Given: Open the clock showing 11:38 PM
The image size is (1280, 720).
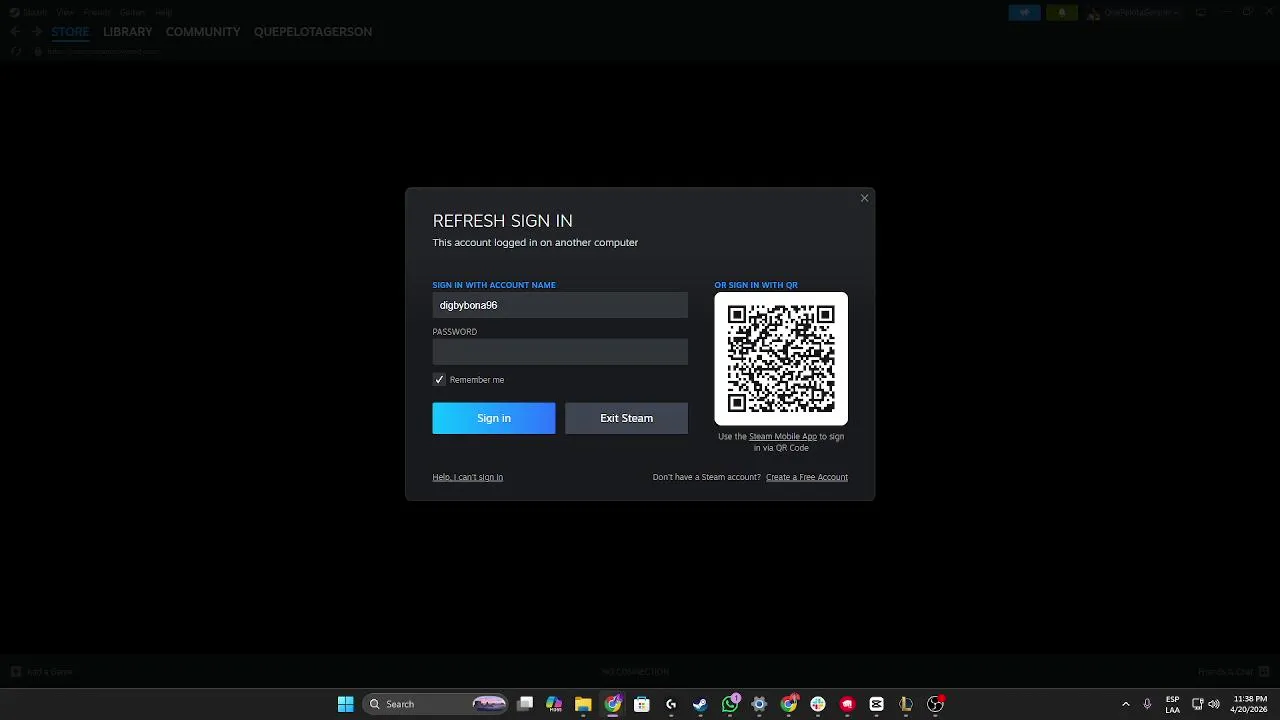Looking at the screenshot, I should pyautogui.click(x=1250, y=704).
